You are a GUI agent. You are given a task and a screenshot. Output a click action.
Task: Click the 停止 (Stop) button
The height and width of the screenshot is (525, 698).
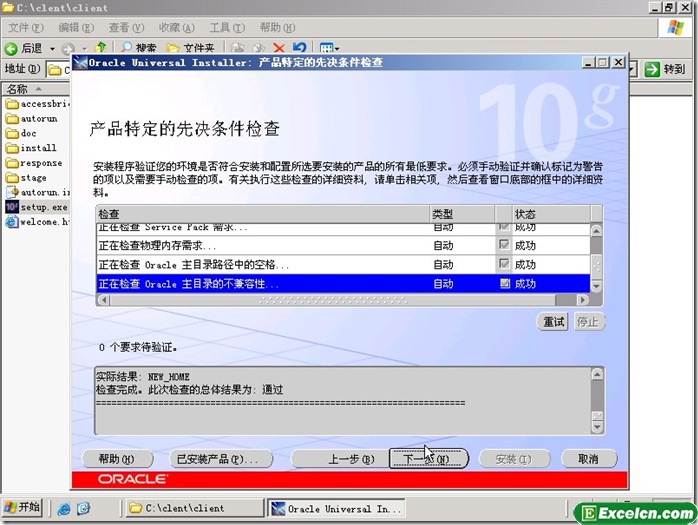pyautogui.click(x=588, y=322)
